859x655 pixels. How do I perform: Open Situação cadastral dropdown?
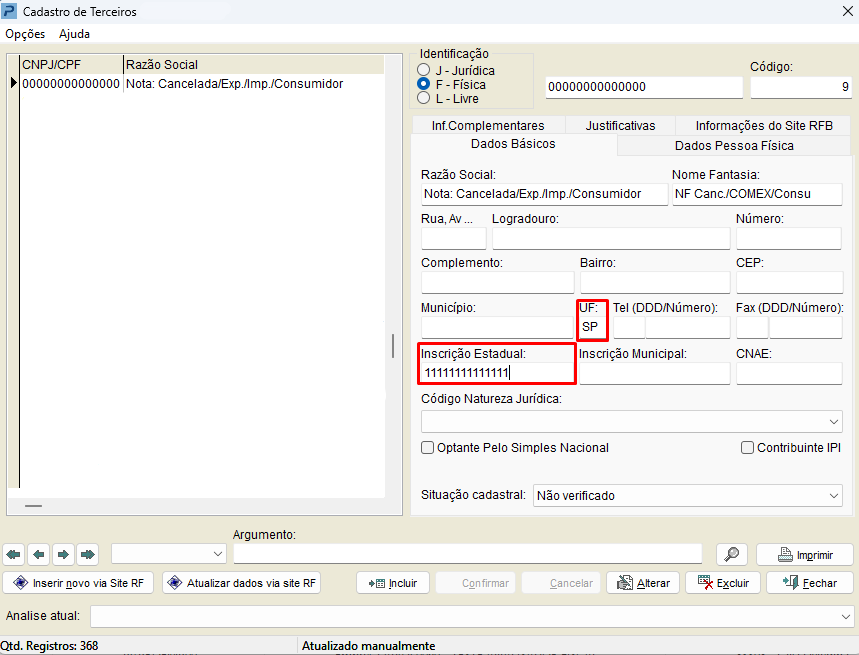pos(834,496)
